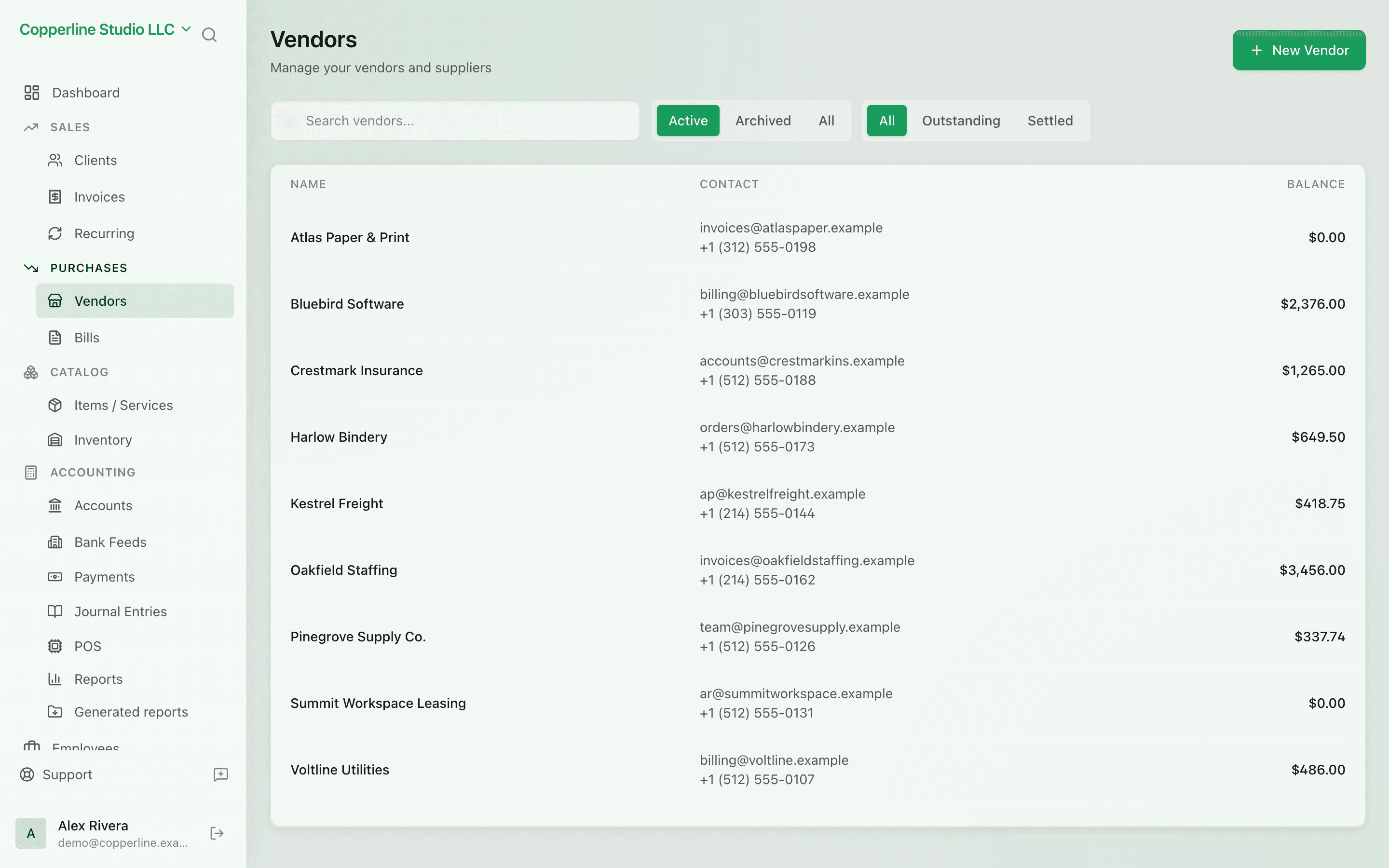Click the Bank Feeds building icon
The image size is (1389, 868).
(x=55, y=542)
